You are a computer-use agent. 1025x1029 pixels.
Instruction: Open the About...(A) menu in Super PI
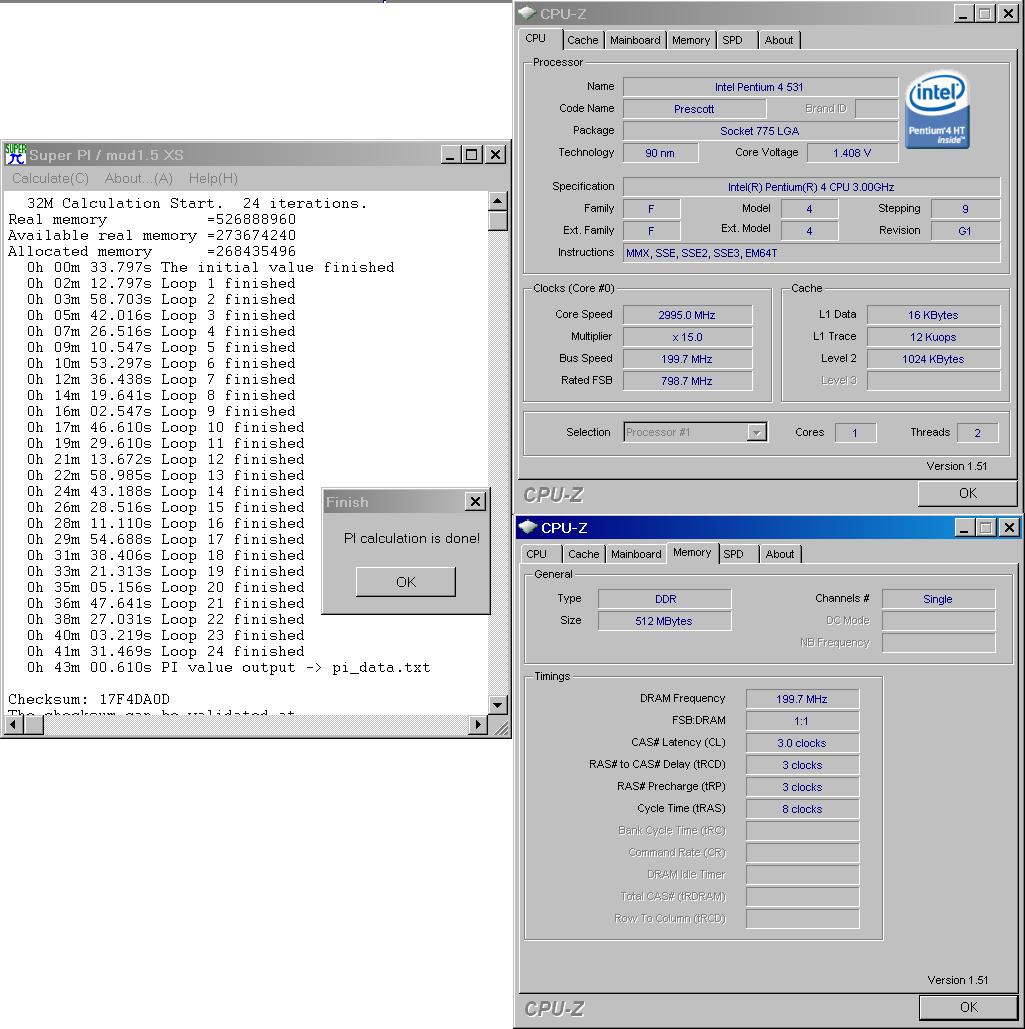[138, 178]
